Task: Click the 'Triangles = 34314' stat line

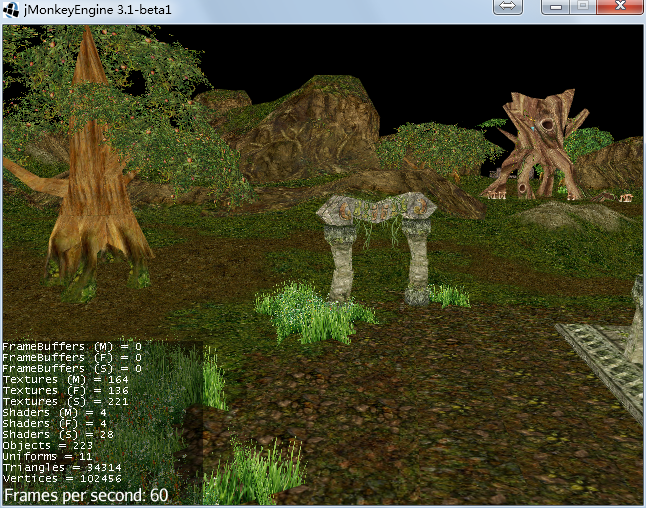Action: (x=62, y=468)
